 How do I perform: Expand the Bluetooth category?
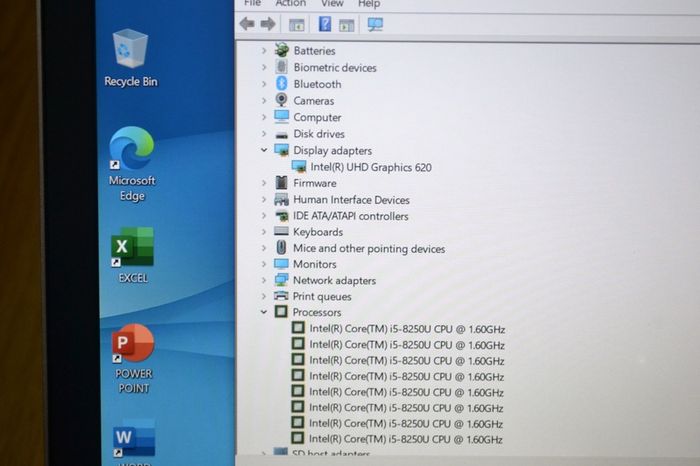pos(264,84)
